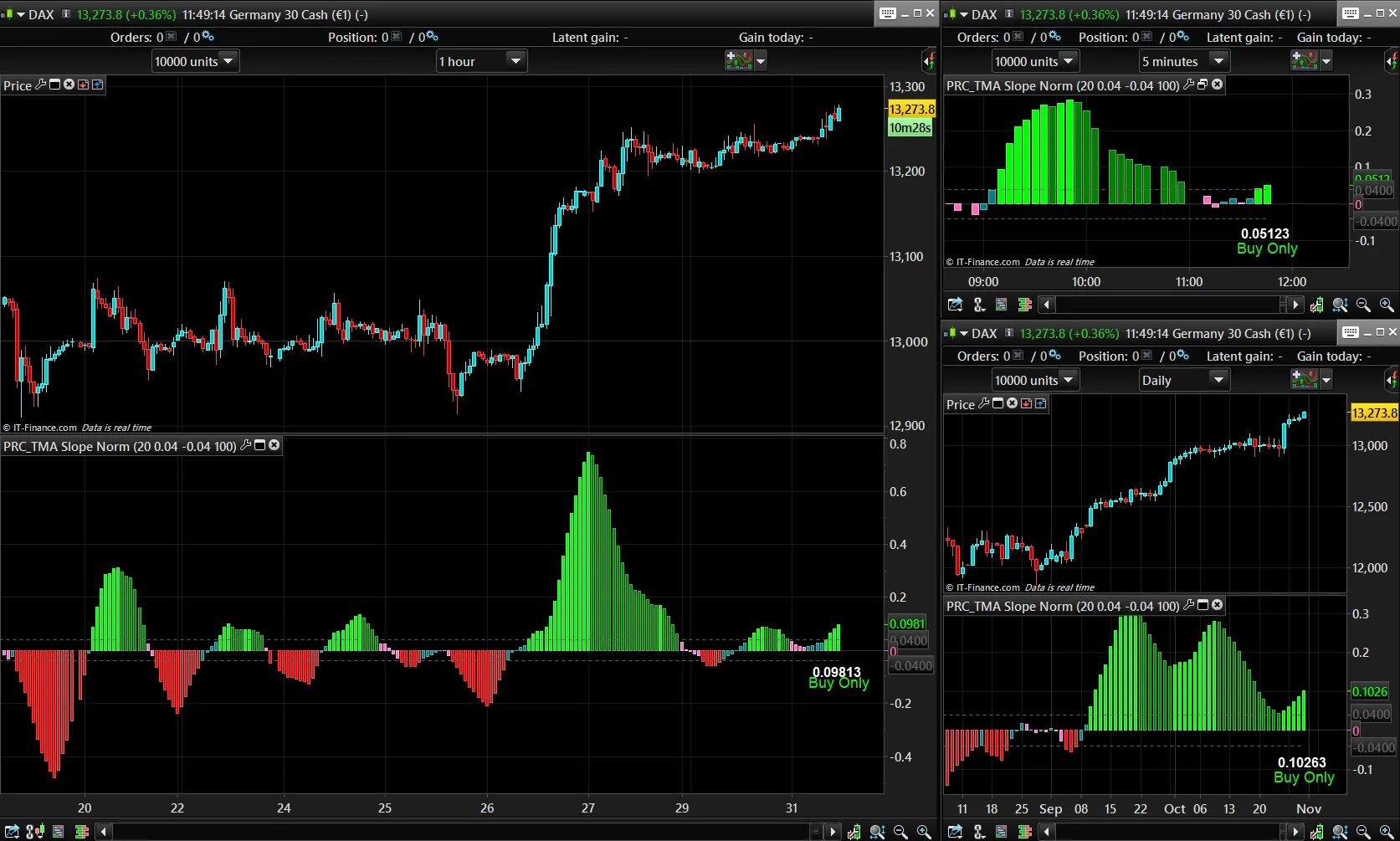Open cursor mode tool in Daily chart footer
This screenshot has height=841, width=1400.
click(x=979, y=831)
